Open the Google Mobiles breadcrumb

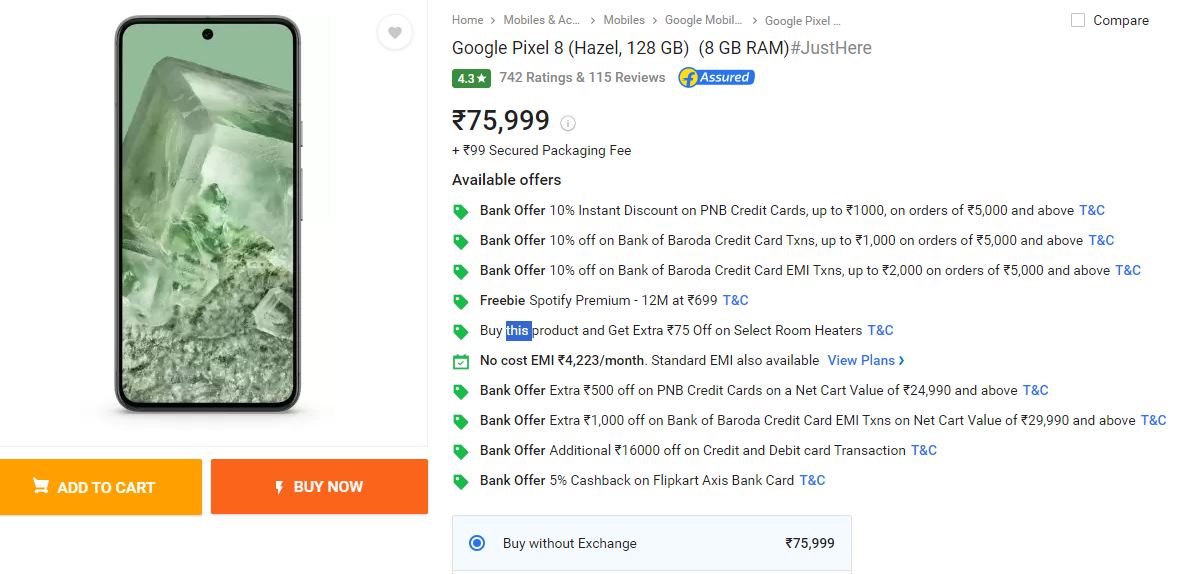tap(704, 20)
